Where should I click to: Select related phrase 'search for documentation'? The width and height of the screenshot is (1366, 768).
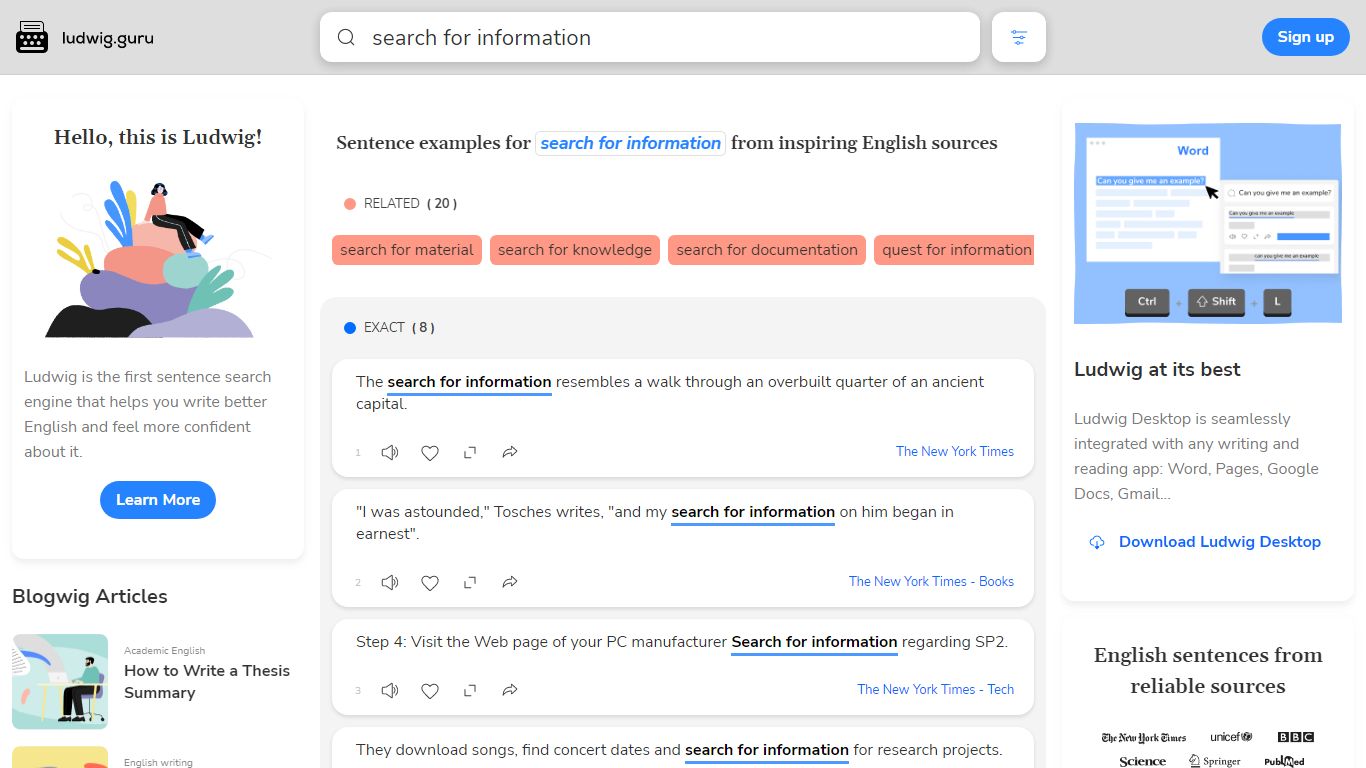[767, 250]
